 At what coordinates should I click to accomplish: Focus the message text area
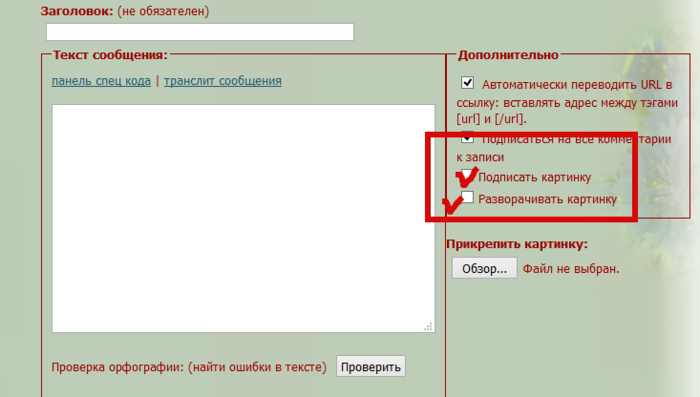(243, 218)
